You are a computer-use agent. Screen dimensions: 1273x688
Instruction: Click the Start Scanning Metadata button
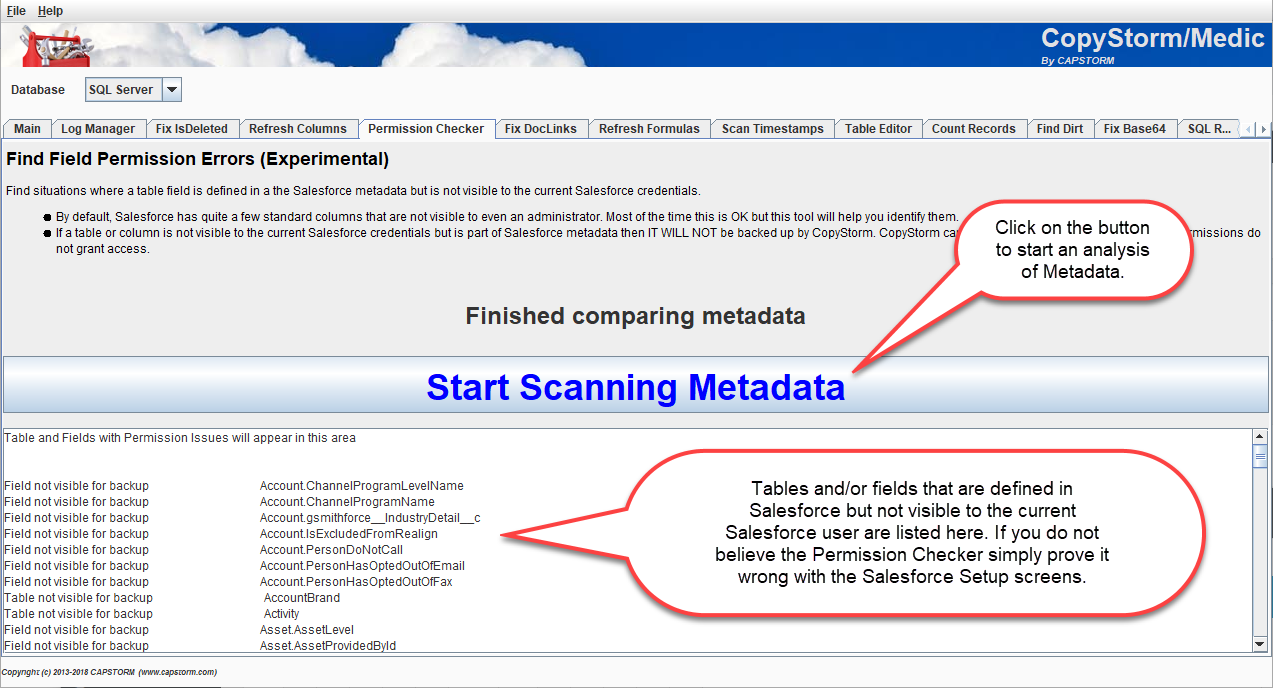(x=636, y=385)
